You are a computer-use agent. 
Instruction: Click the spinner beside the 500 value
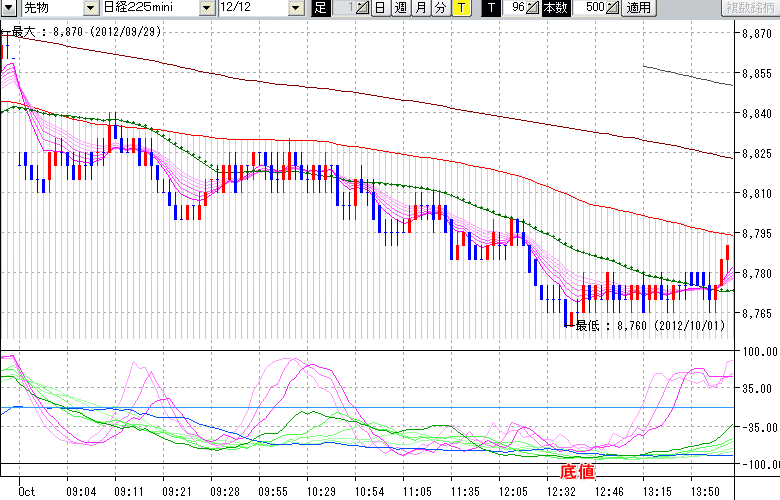[612, 8]
